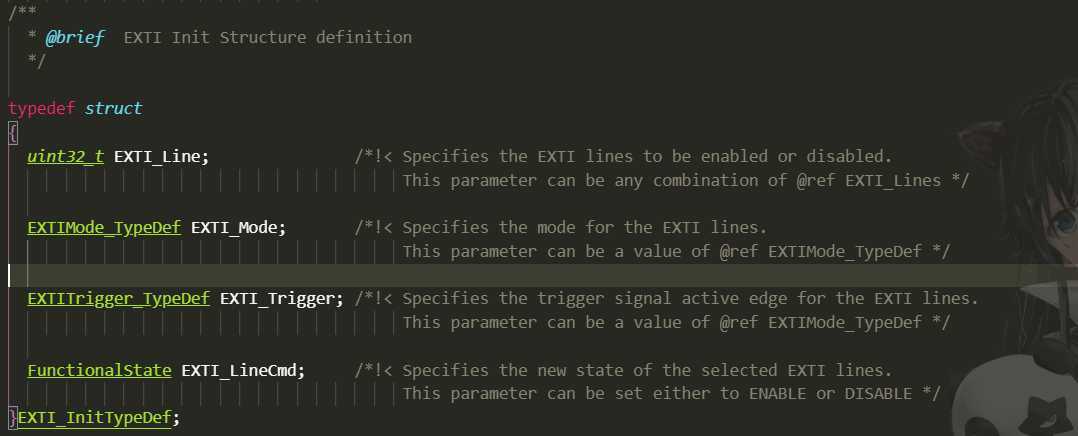Follow the EXTITrigger_TypeDef type link
The width and height of the screenshot is (1078, 436).
[x=118, y=298]
